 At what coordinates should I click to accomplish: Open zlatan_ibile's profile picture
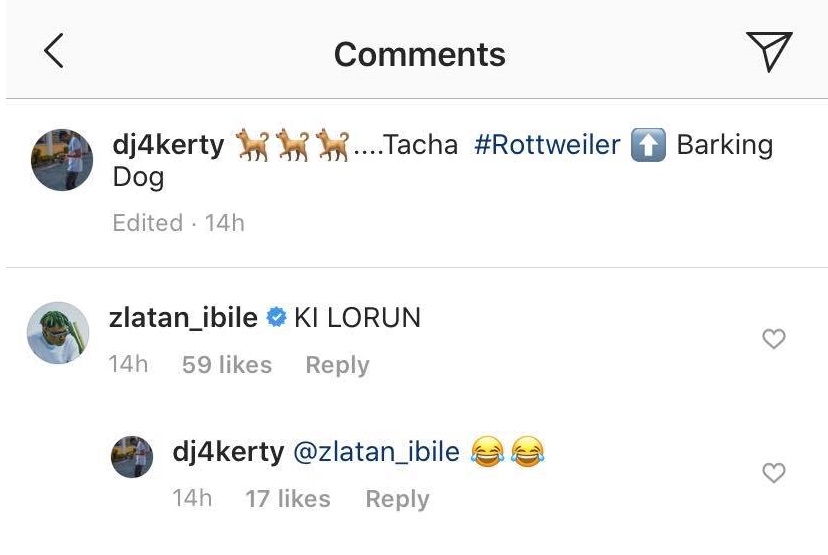coord(57,333)
